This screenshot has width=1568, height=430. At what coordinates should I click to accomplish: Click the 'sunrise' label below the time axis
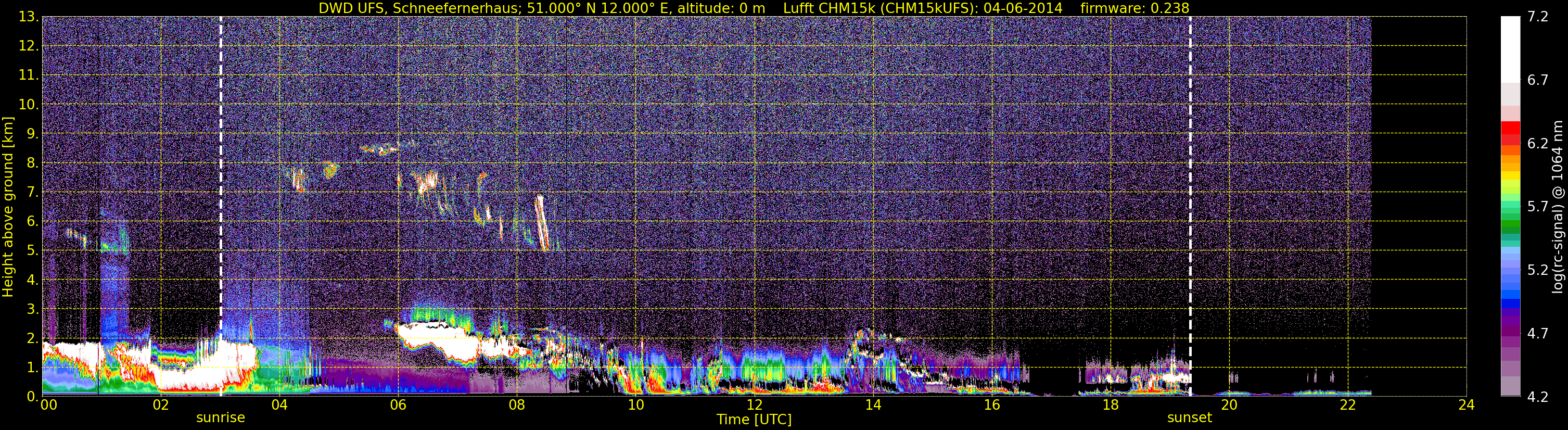(x=220, y=417)
